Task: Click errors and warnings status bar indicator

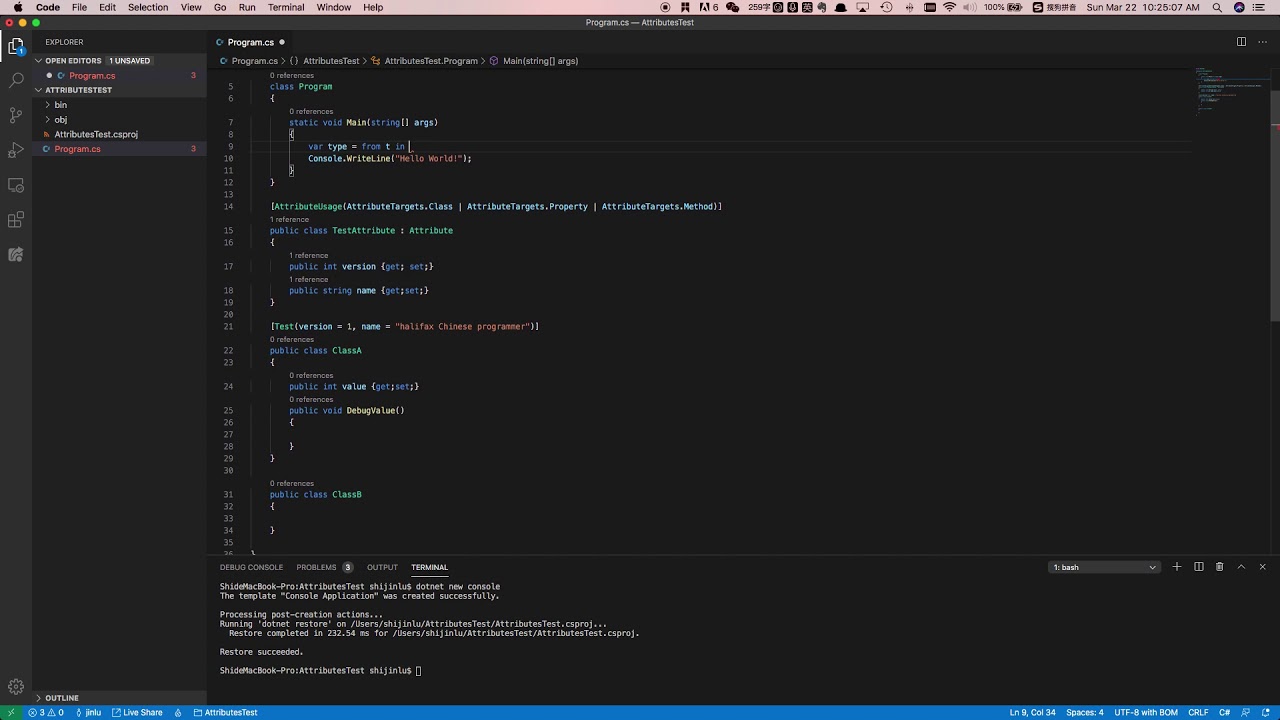Action: 46,712
